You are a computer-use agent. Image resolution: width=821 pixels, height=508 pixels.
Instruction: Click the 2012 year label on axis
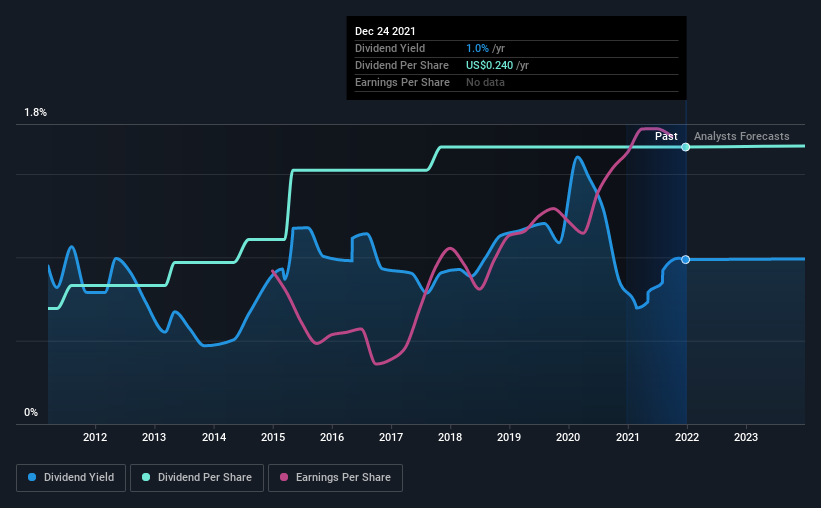click(x=95, y=437)
